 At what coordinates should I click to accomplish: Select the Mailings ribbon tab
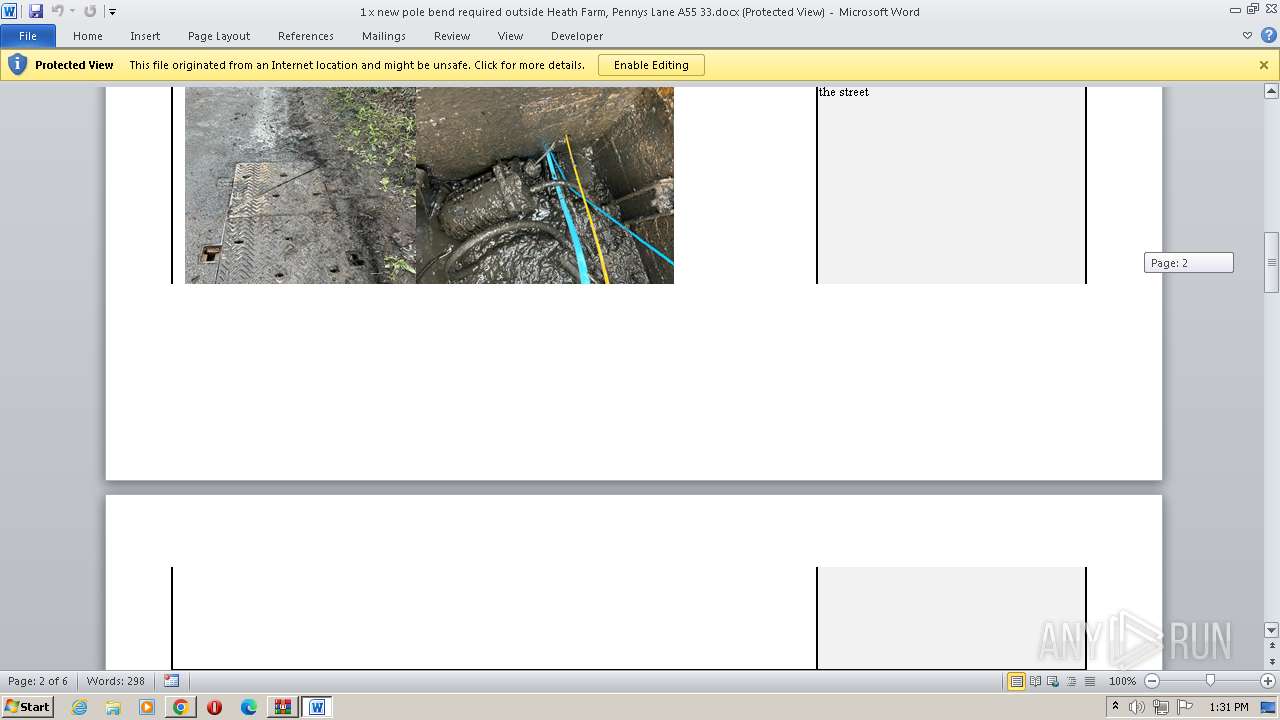pos(384,36)
